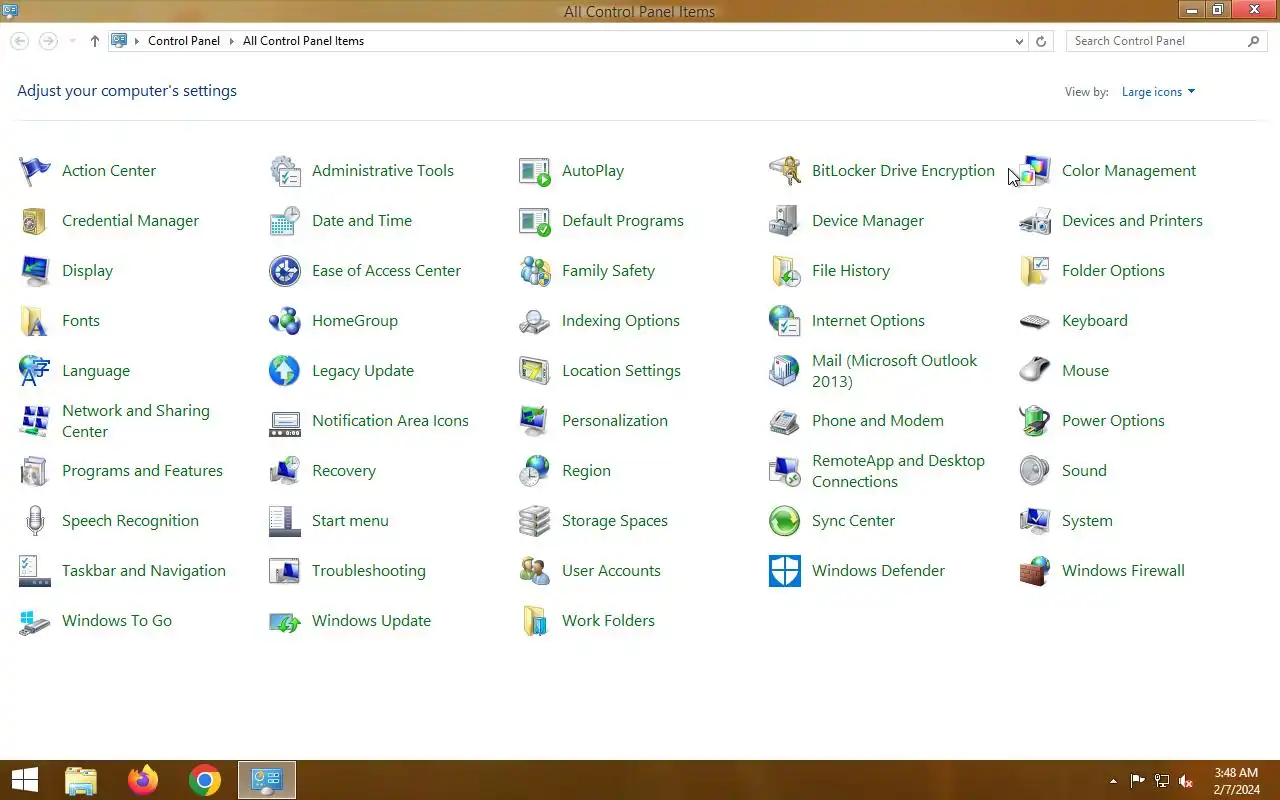The width and height of the screenshot is (1280, 800).
Task: Open the Speech Recognition microphone icon
Action: coord(35,521)
